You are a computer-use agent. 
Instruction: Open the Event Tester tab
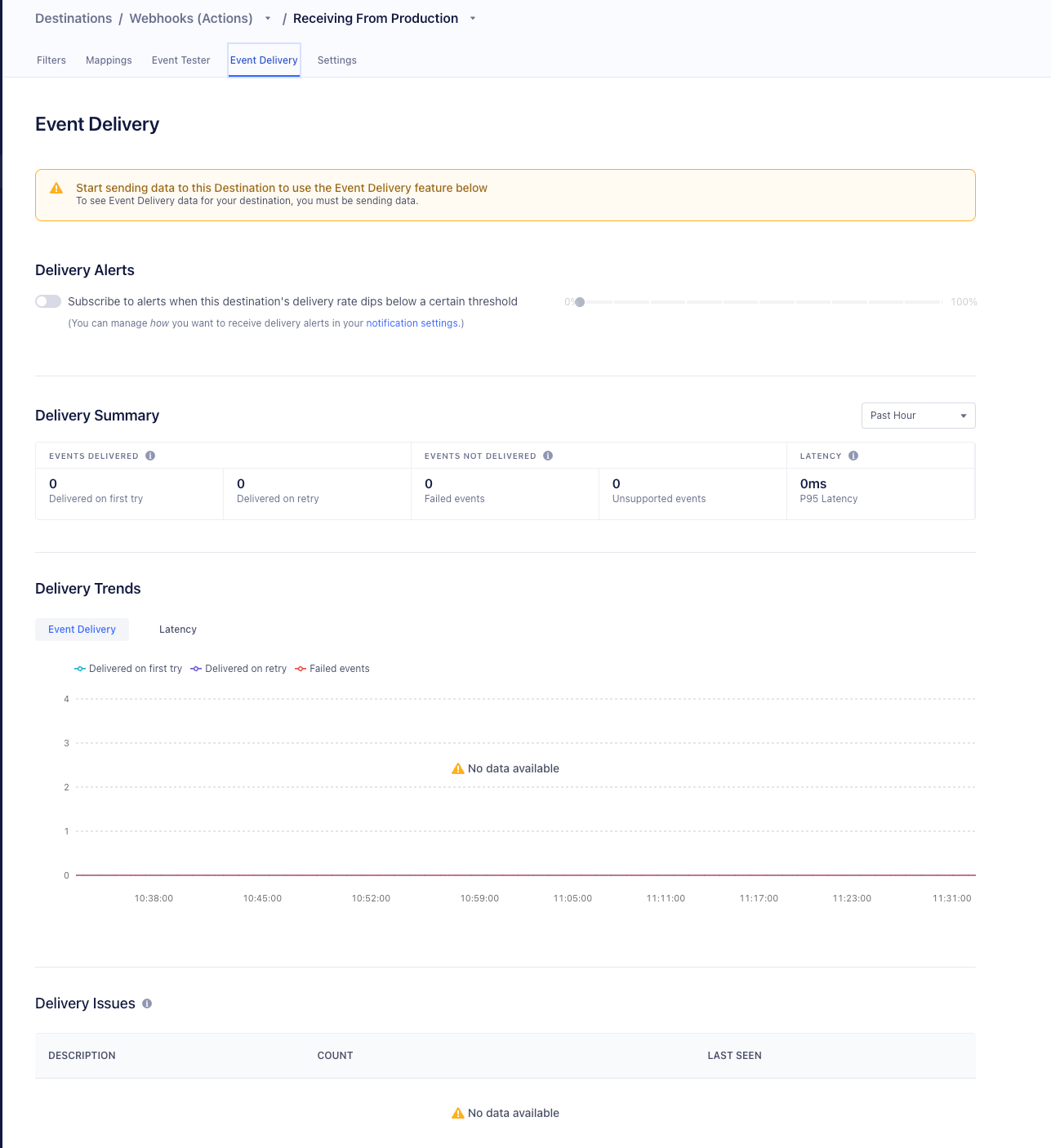[x=180, y=60]
